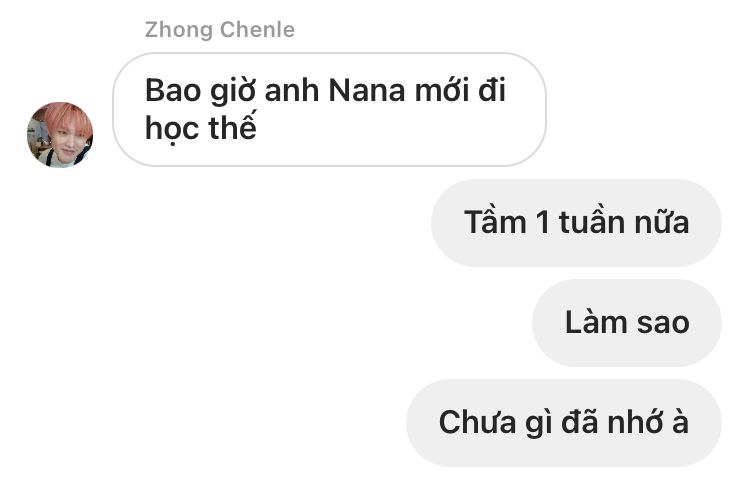Click 'Bao giờ' at the message start
The height and width of the screenshot is (479, 750).
click(201, 90)
